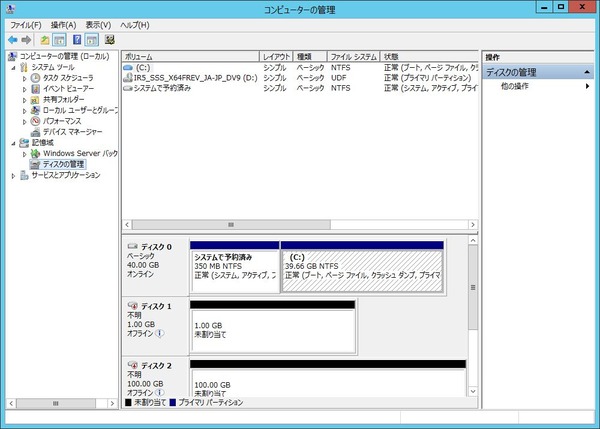This screenshot has height=429, width=600.
Task: Click the Storage (記憶域) node icon
Action: (24, 143)
